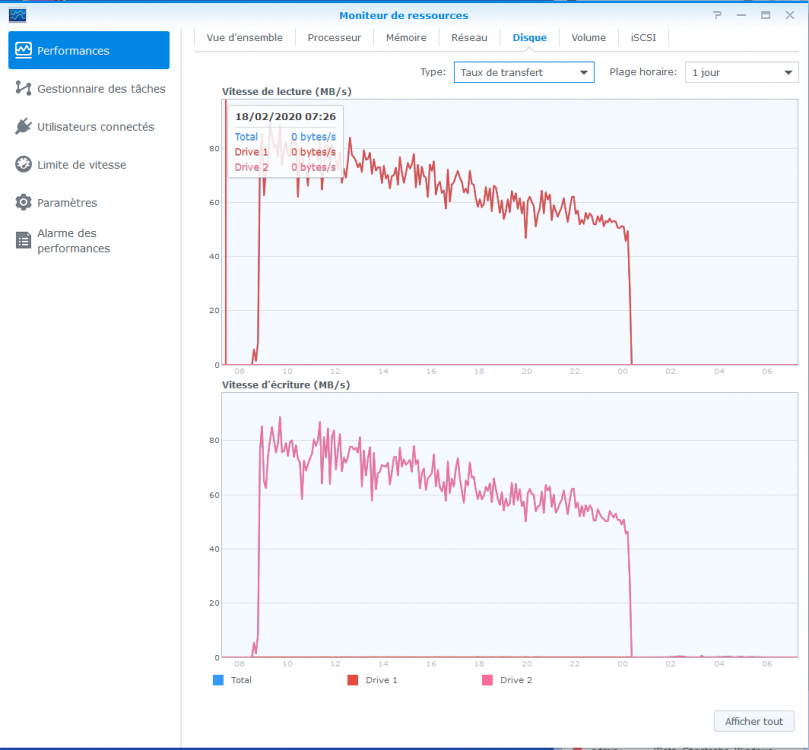Click the Gestionnaire des tâches icon
The image size is (809, 750).
pyautogui.click(x=24, y=88)
